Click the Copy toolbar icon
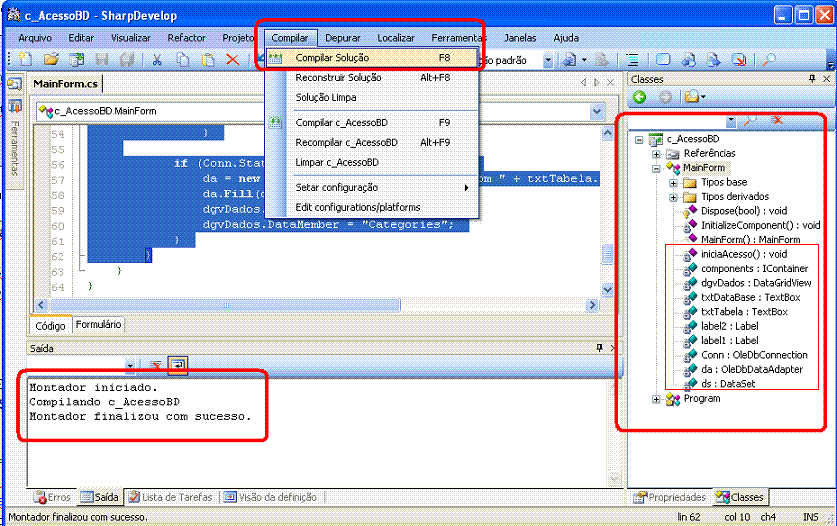 click(183, 60)
